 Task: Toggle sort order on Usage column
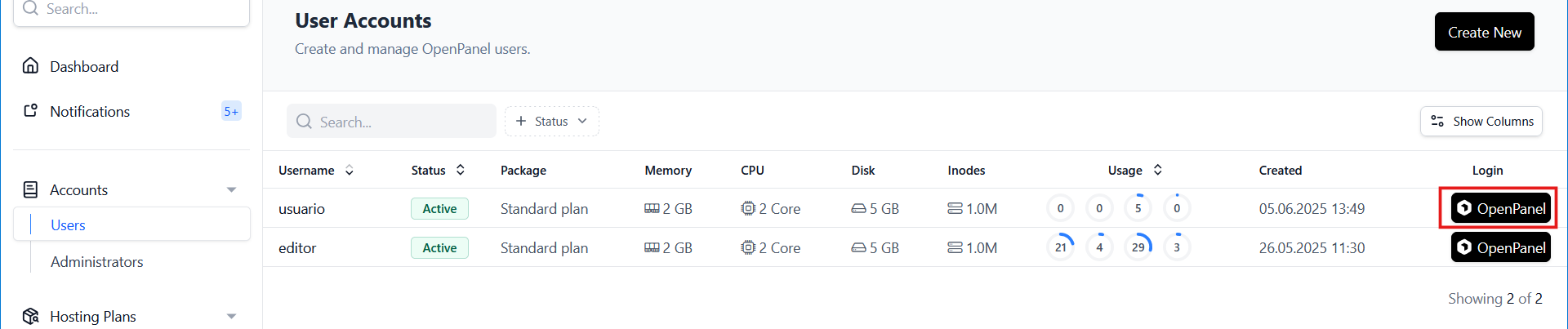coord(1157,170)
